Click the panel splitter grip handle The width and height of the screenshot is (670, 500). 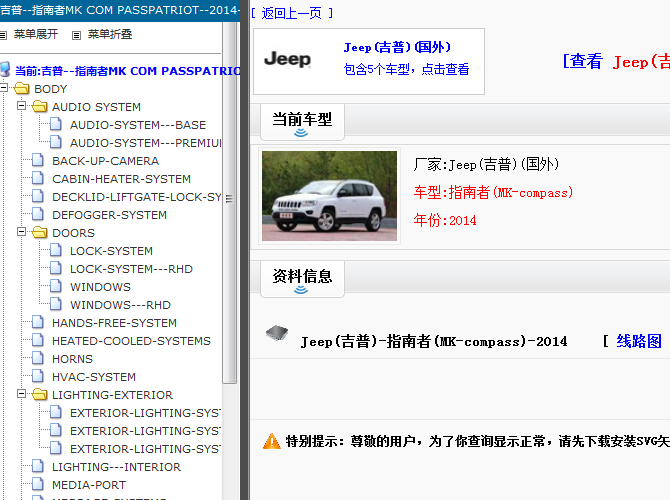click(x=229, y=199)
